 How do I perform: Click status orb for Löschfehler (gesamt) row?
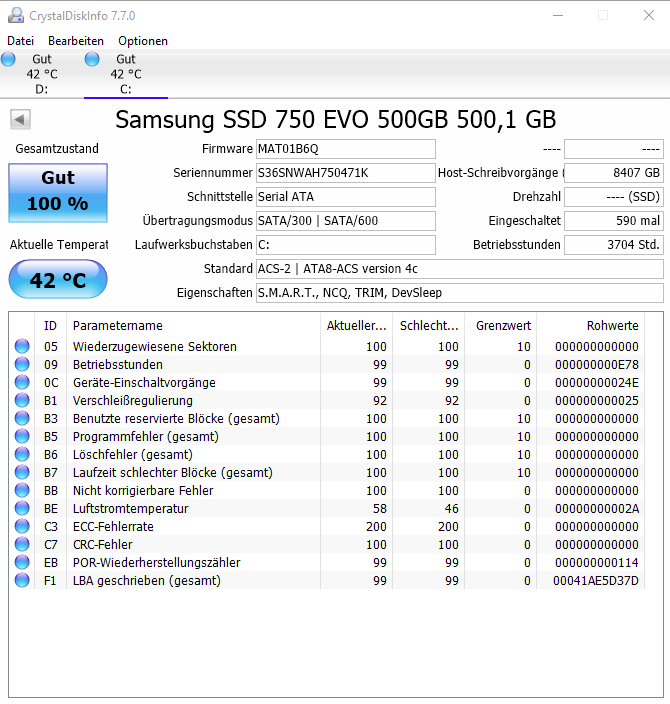tap(22, 454)
